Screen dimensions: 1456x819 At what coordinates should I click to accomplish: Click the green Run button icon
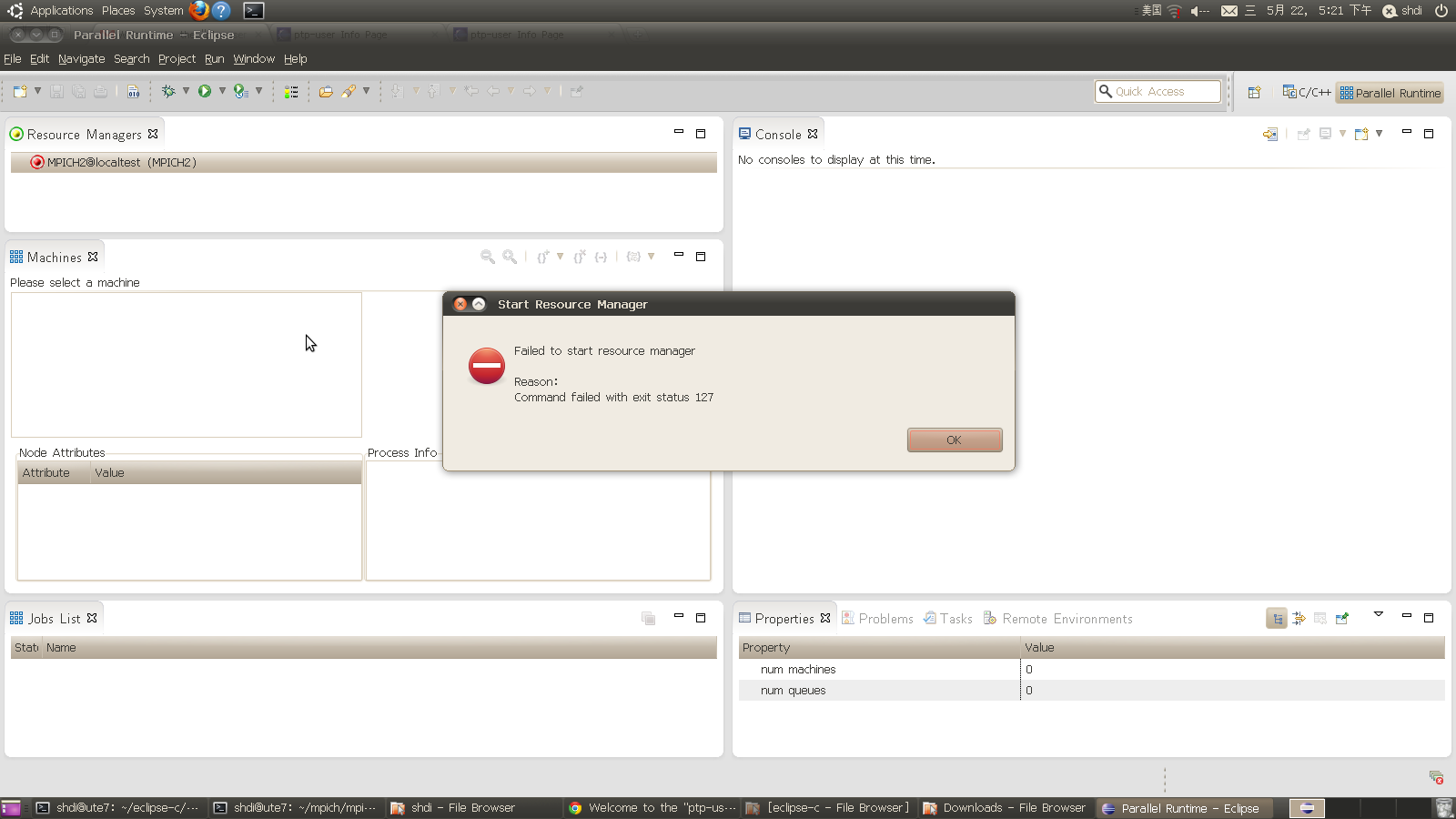[x=205, y=91]
